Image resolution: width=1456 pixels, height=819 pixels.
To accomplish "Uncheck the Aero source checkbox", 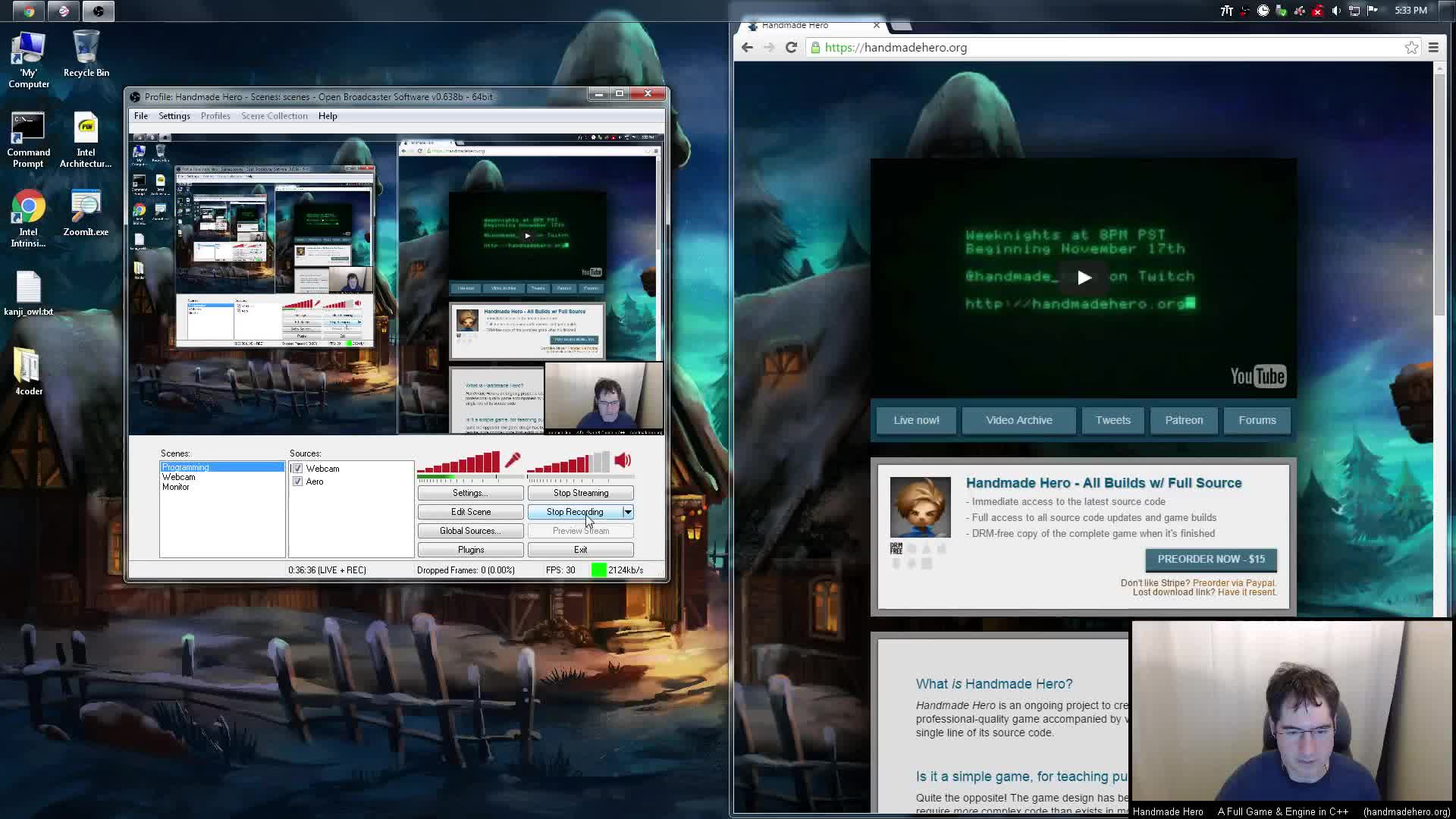I will click(x=297, y=482).
